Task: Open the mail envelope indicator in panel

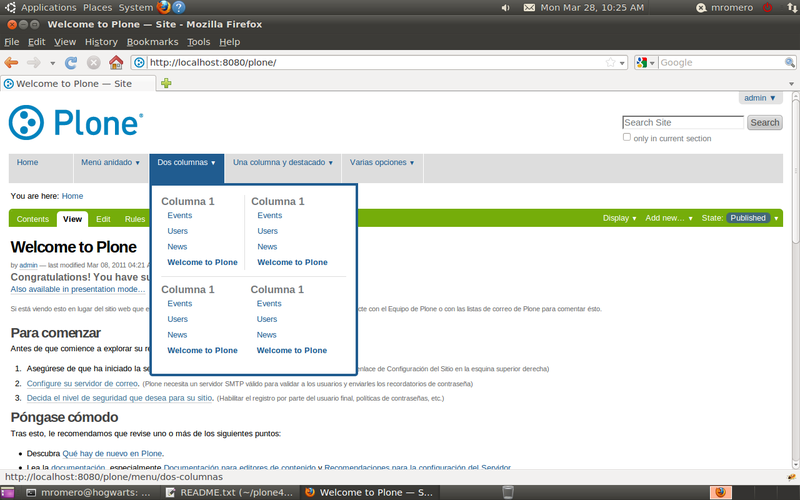Action: point(529,7)
